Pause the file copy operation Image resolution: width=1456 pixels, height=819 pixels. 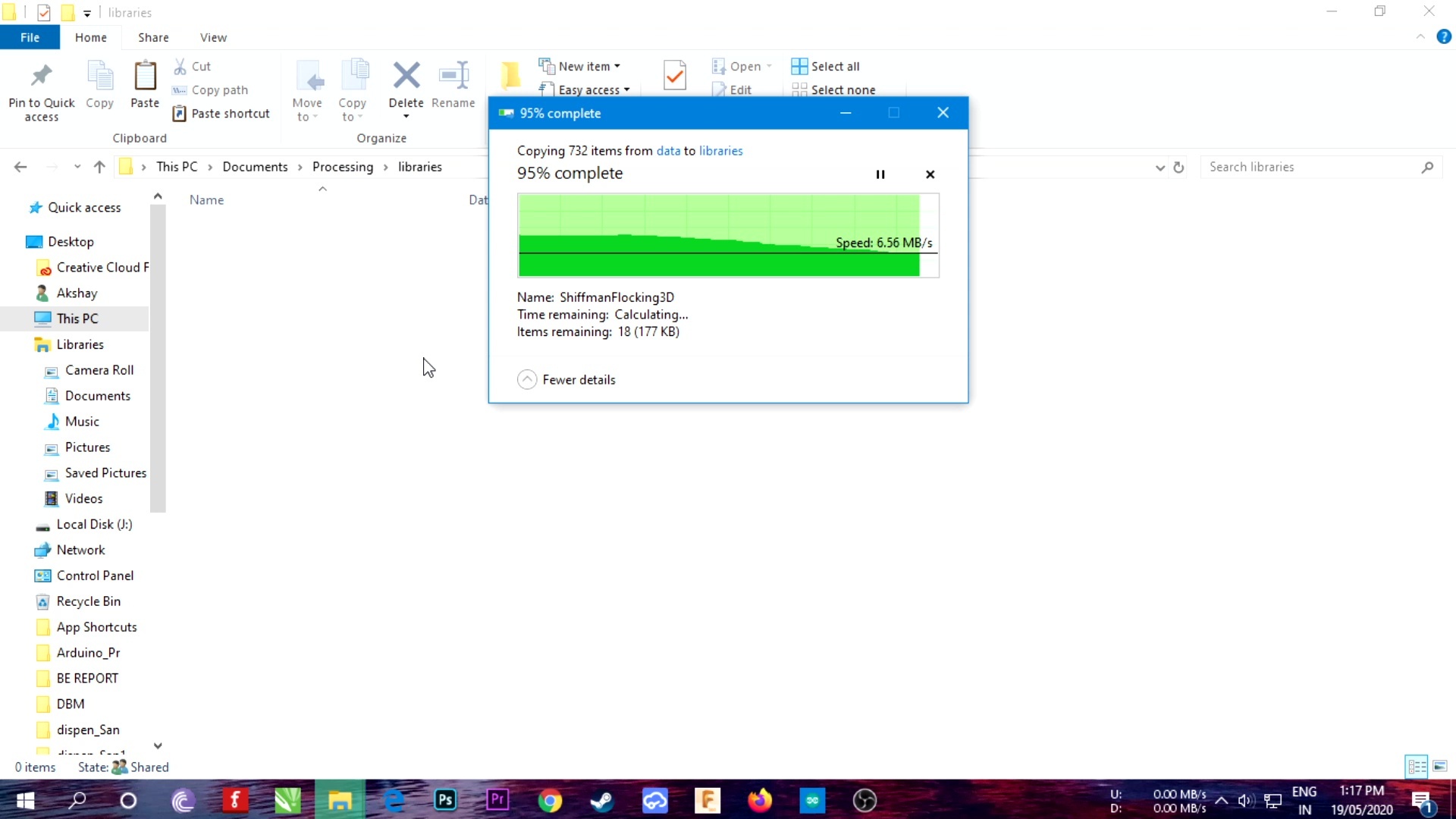click(x=880, y=174)
